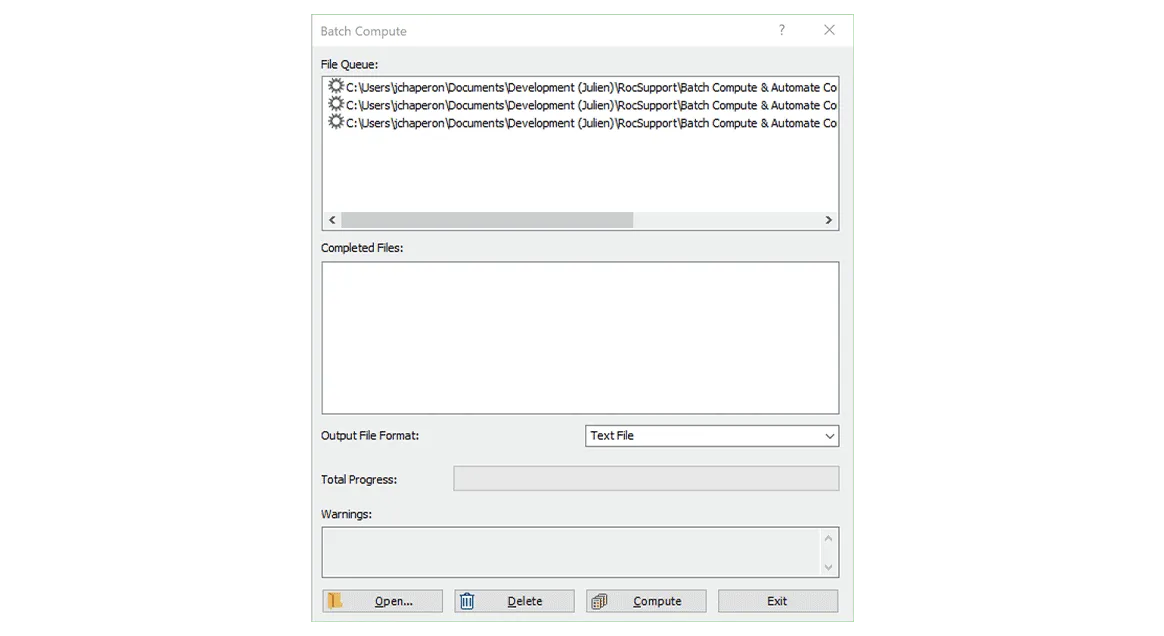Click the Open... button
The image size is (1164, 636).
[382, 600]
